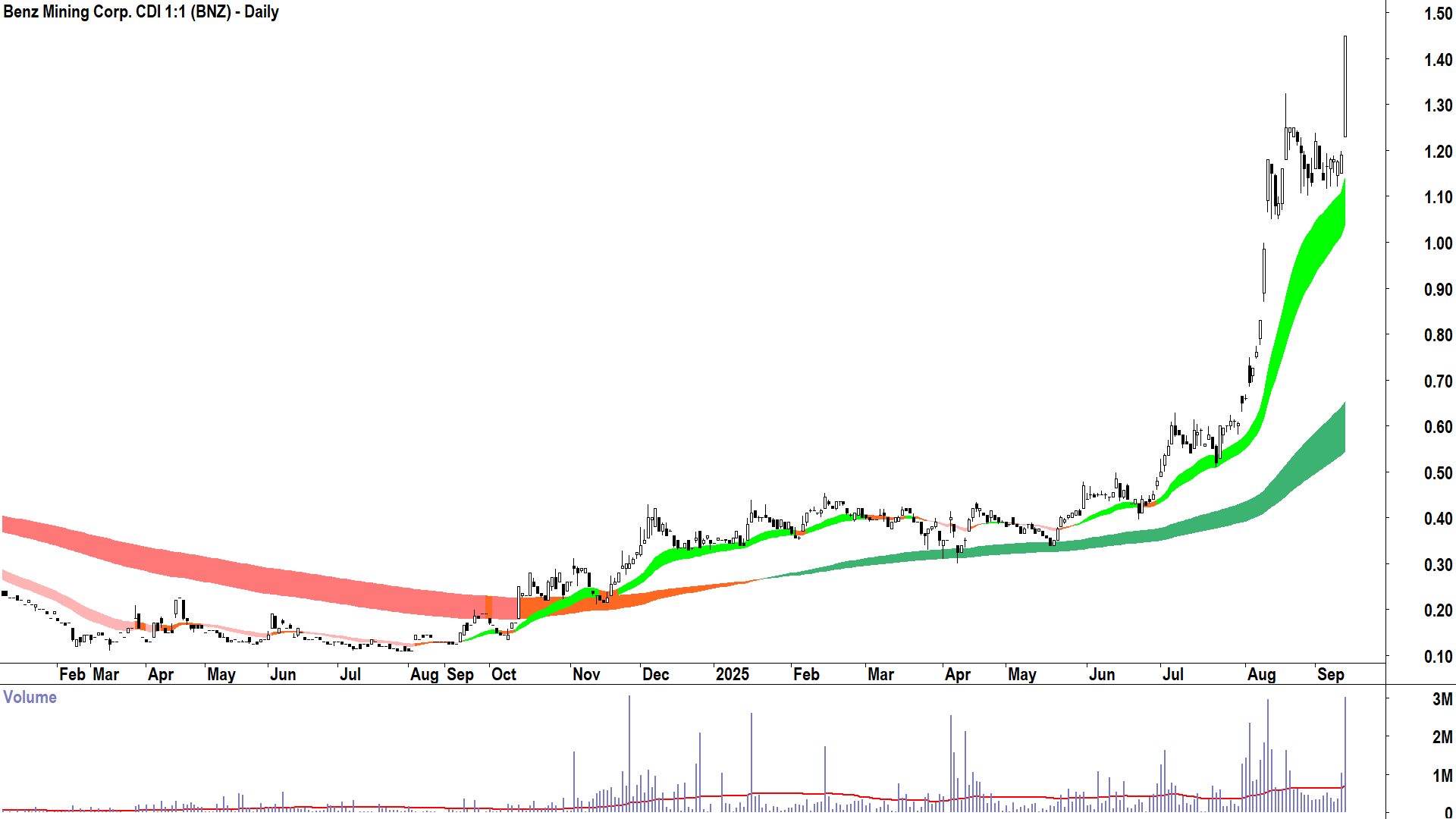Click the 1.10 price axis label
This screenshot has width=1456, height=819.
coord(1438,197)
